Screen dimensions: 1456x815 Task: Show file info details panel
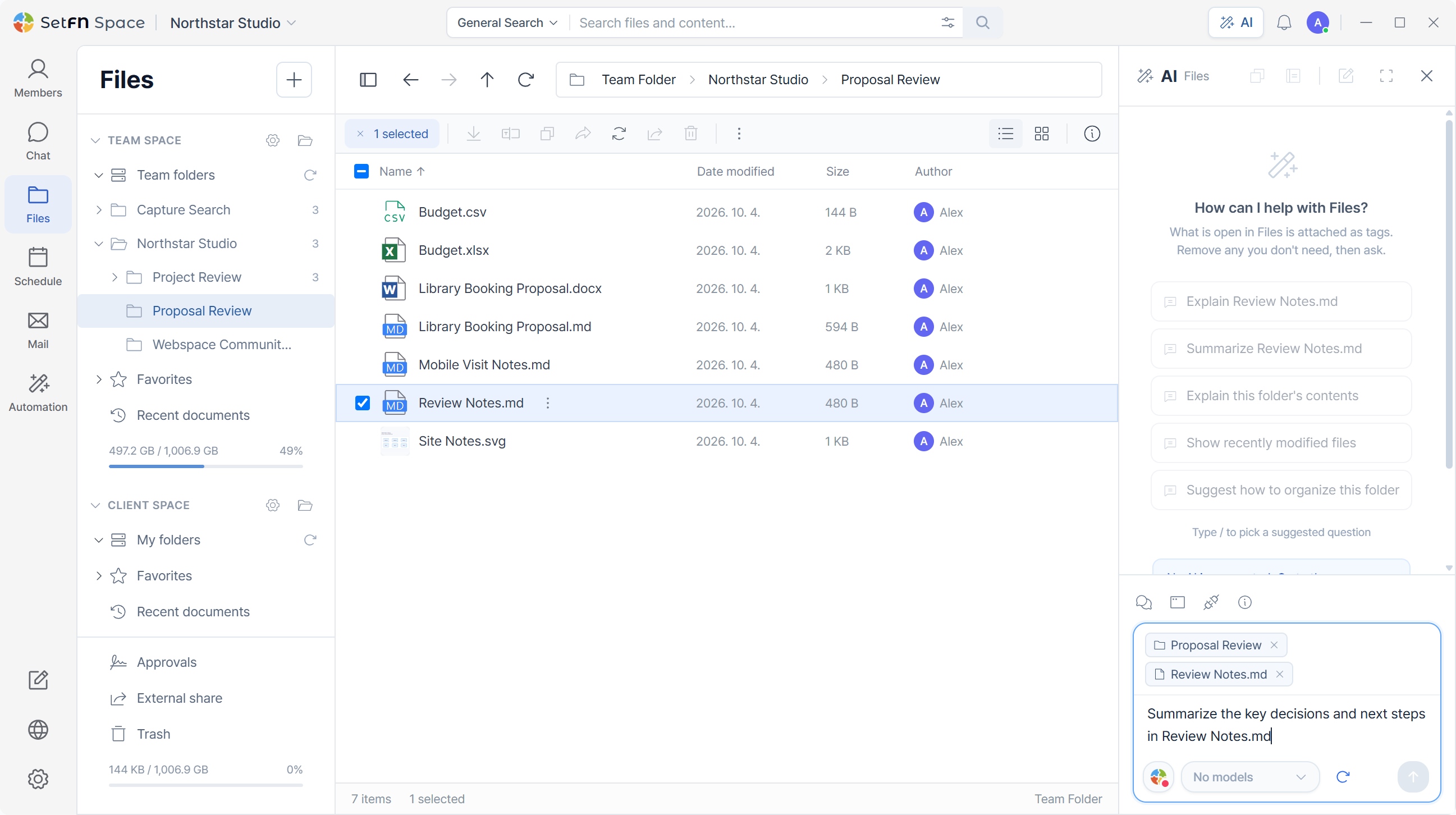tap(1092, 134)
